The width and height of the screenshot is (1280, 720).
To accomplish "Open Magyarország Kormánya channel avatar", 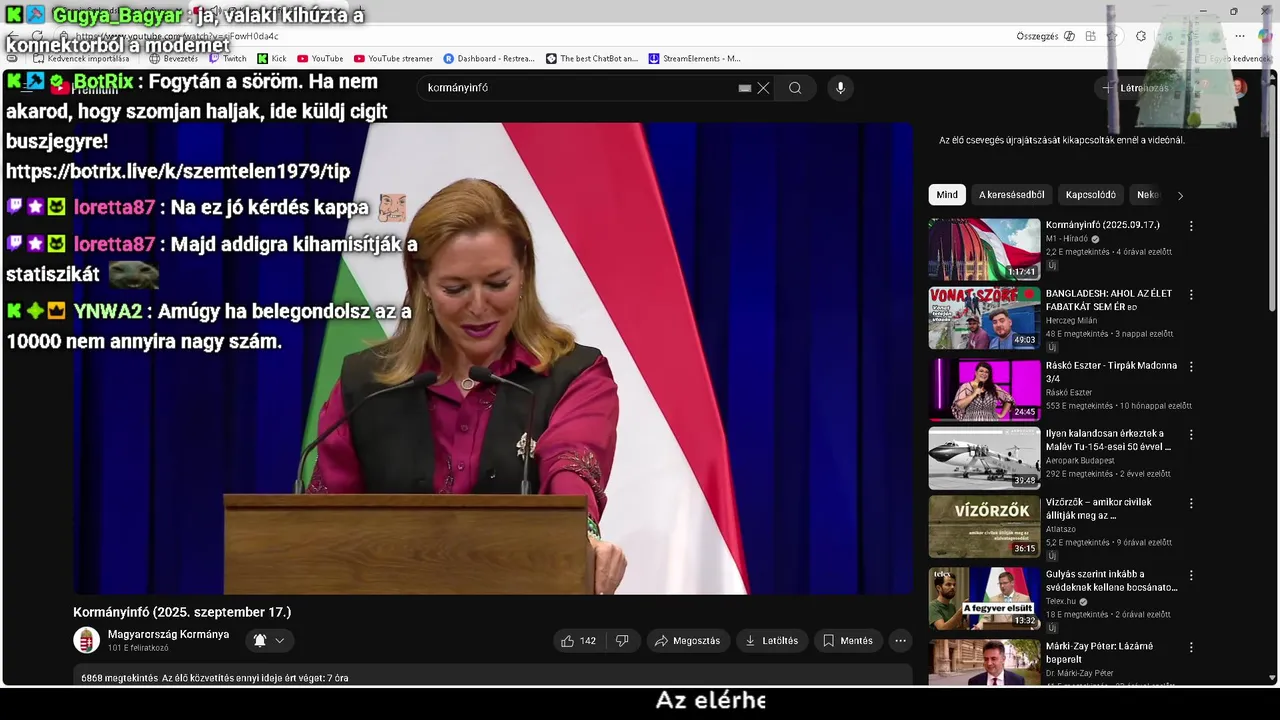I will pos(87,640).
